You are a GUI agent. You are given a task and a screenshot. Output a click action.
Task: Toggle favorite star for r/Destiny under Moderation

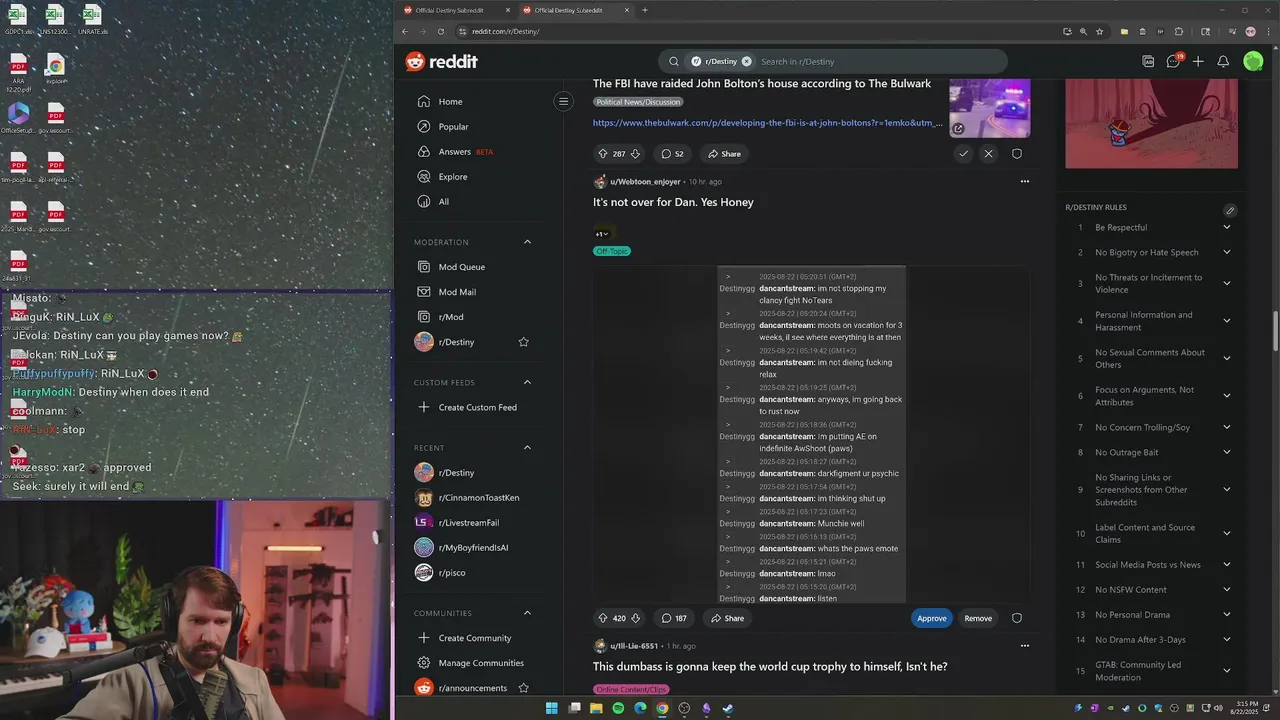tap(523, 342)
